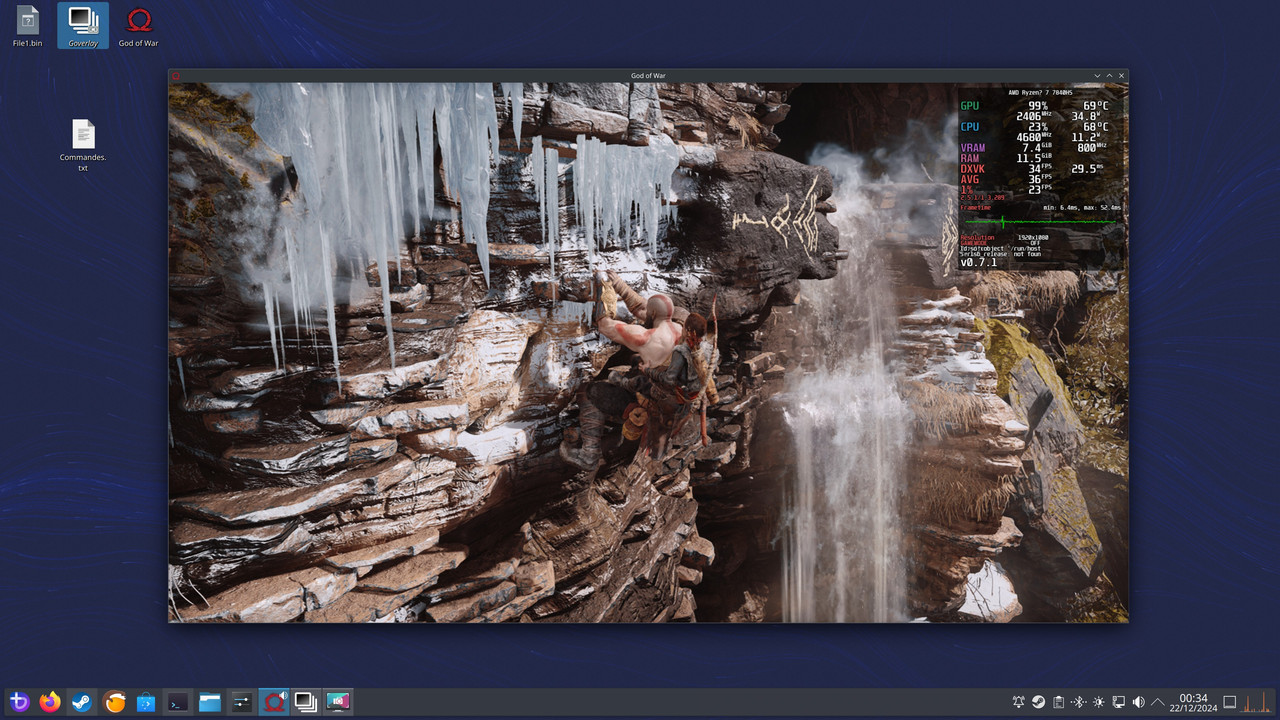Select the Commandes.txt file on desktop
The width and height of the screenshot is (1280, 720).
coord(83,146)
